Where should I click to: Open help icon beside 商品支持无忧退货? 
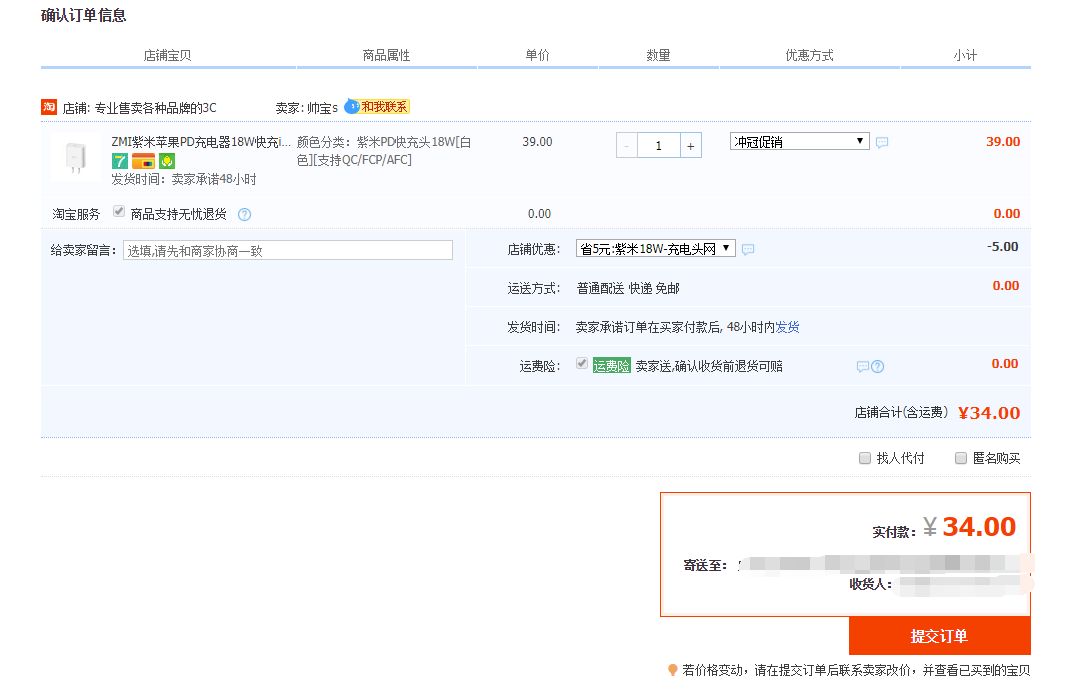pyautogui.click(x=244, y=215)
